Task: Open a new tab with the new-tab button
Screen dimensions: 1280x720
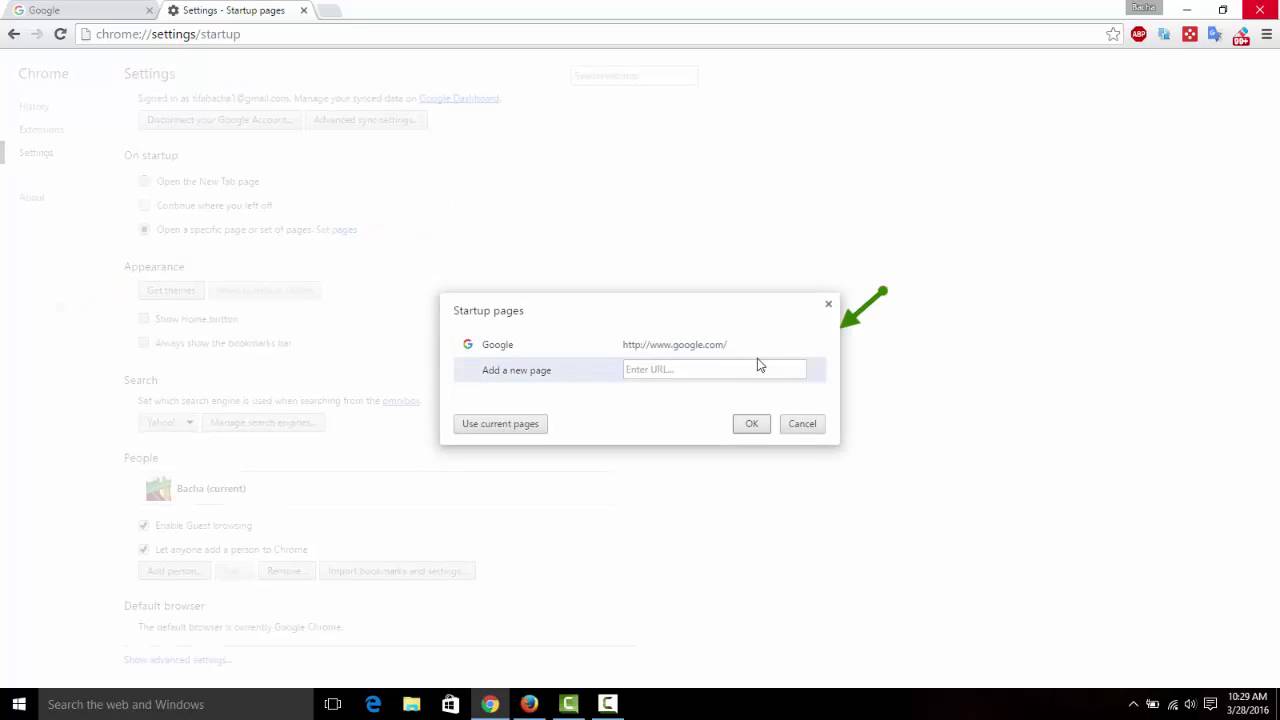Action: [x=328, y=10]
